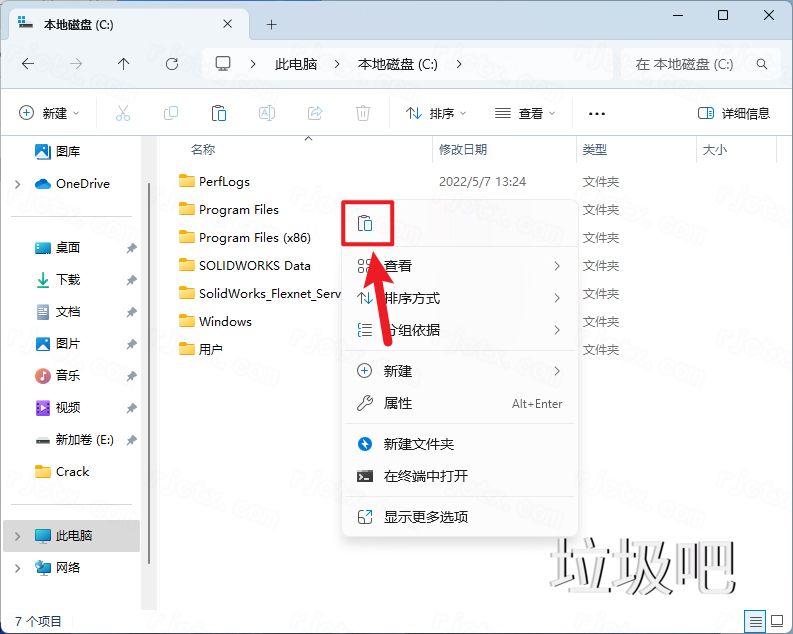Unpin 视频 via its pin icon
This screenshot has width=793, height=634.
131,407
